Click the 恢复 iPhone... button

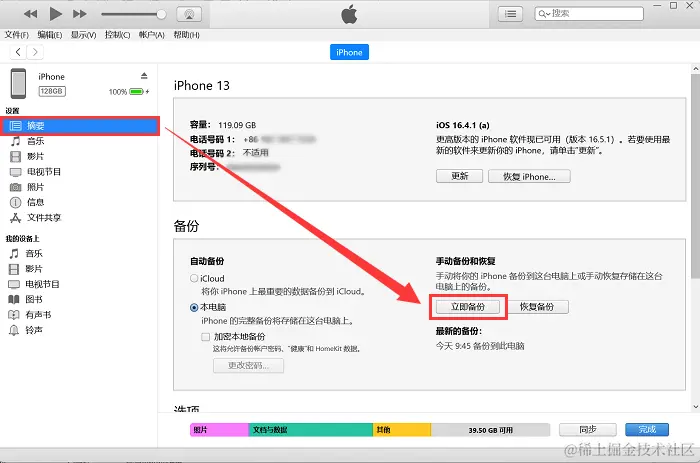(529, 176)
